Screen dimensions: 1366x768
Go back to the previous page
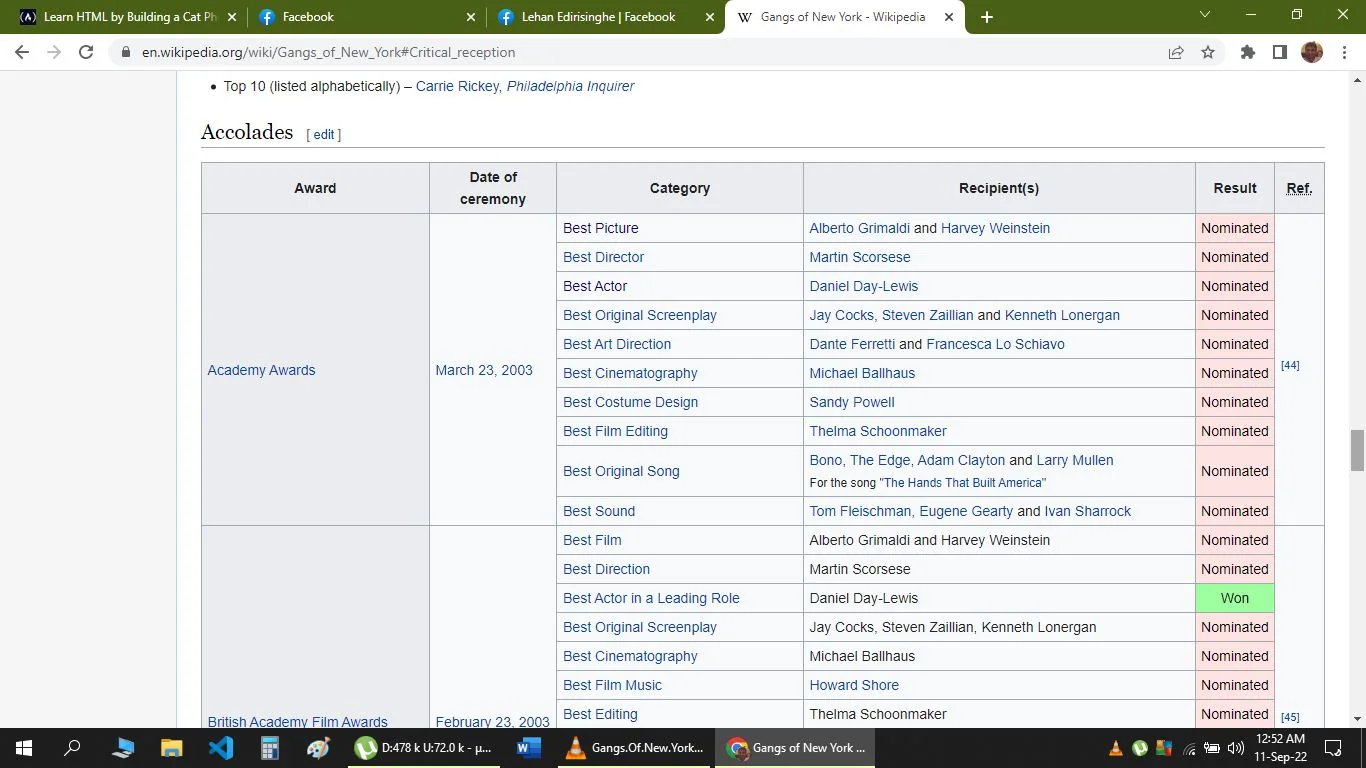(x=22, y=52)
